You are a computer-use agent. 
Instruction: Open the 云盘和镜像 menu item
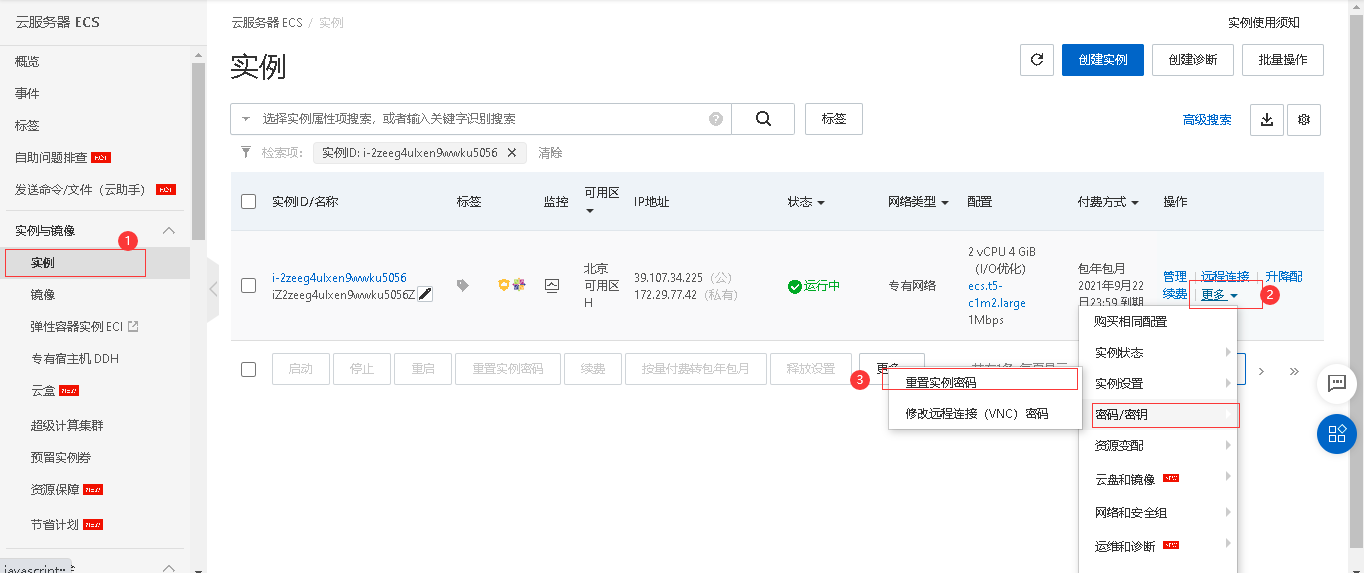(x=1159, y=480)
